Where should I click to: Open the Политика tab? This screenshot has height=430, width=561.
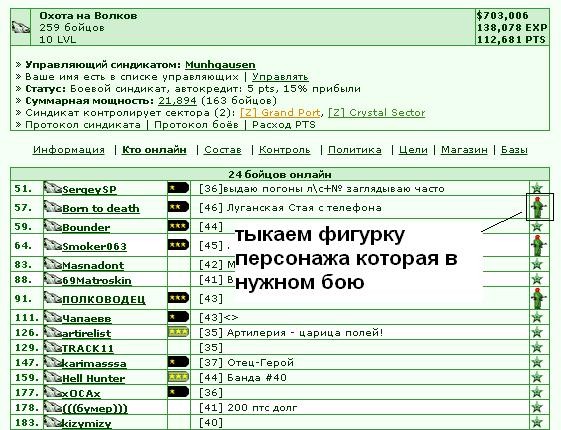point(355,150)
